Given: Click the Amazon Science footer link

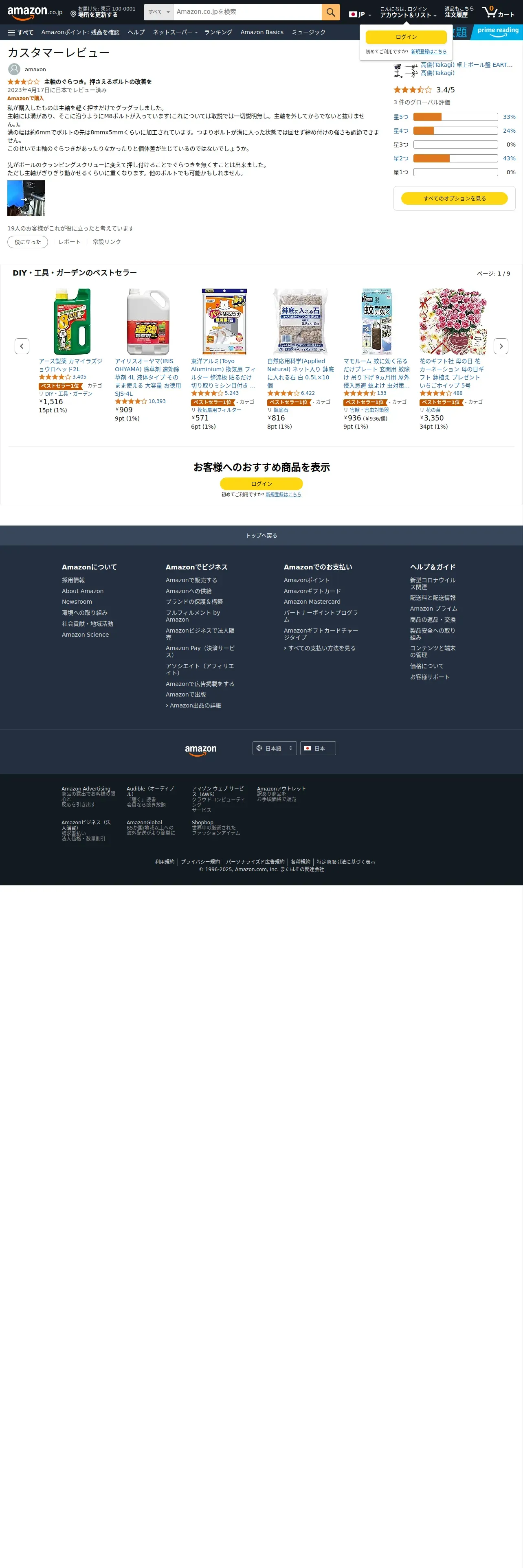Looking at the screenshot, I should coord(85,635).
